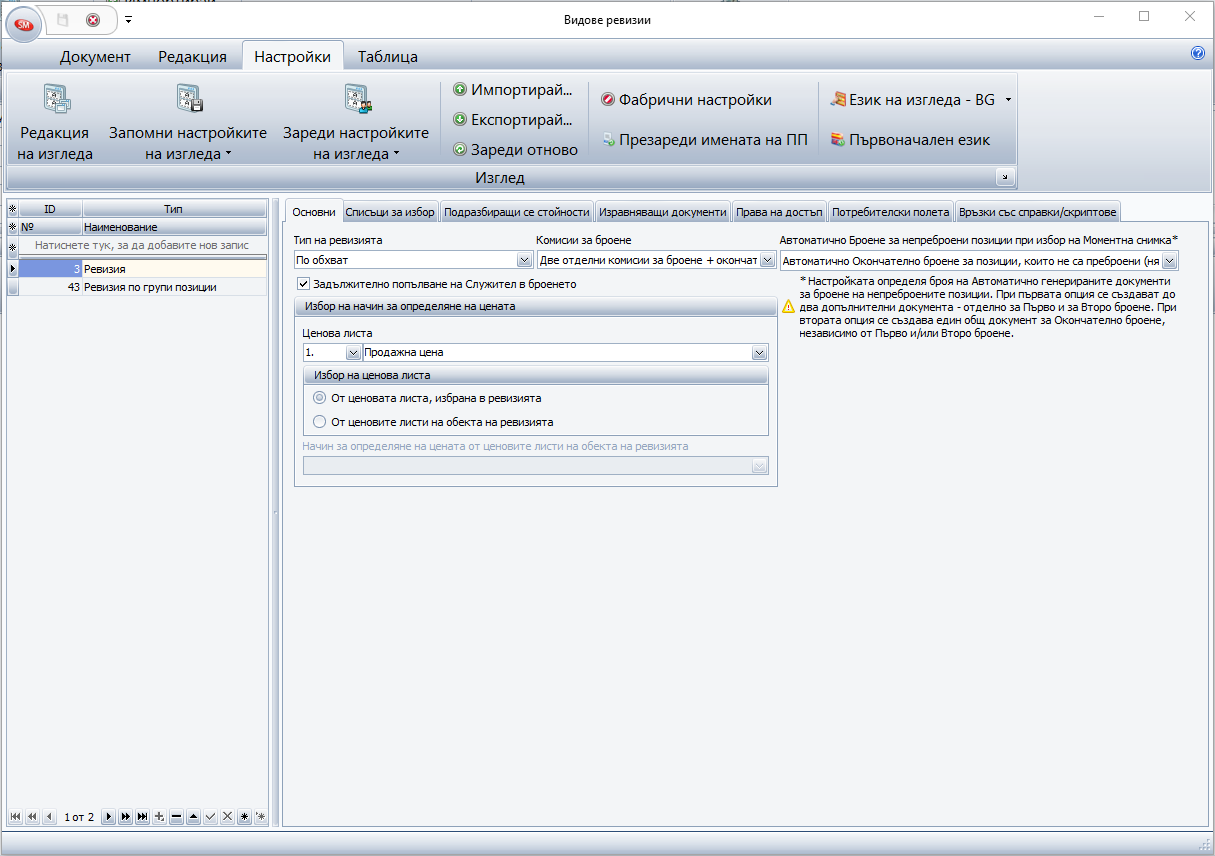Switch to Списъци за избор tab
1215x856 pixels.
390,212
